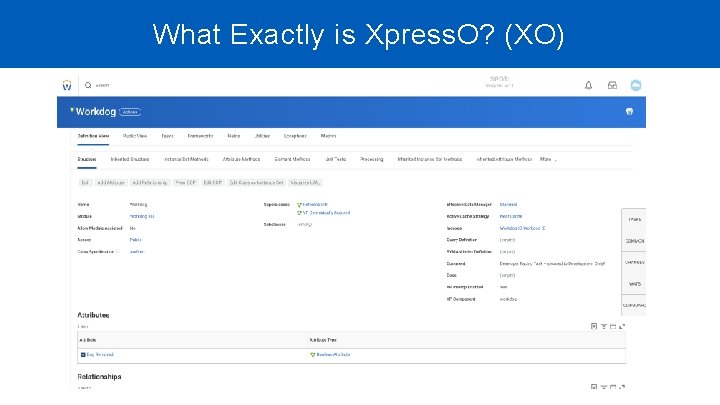Open the Utilities tab

pos(262,136)
